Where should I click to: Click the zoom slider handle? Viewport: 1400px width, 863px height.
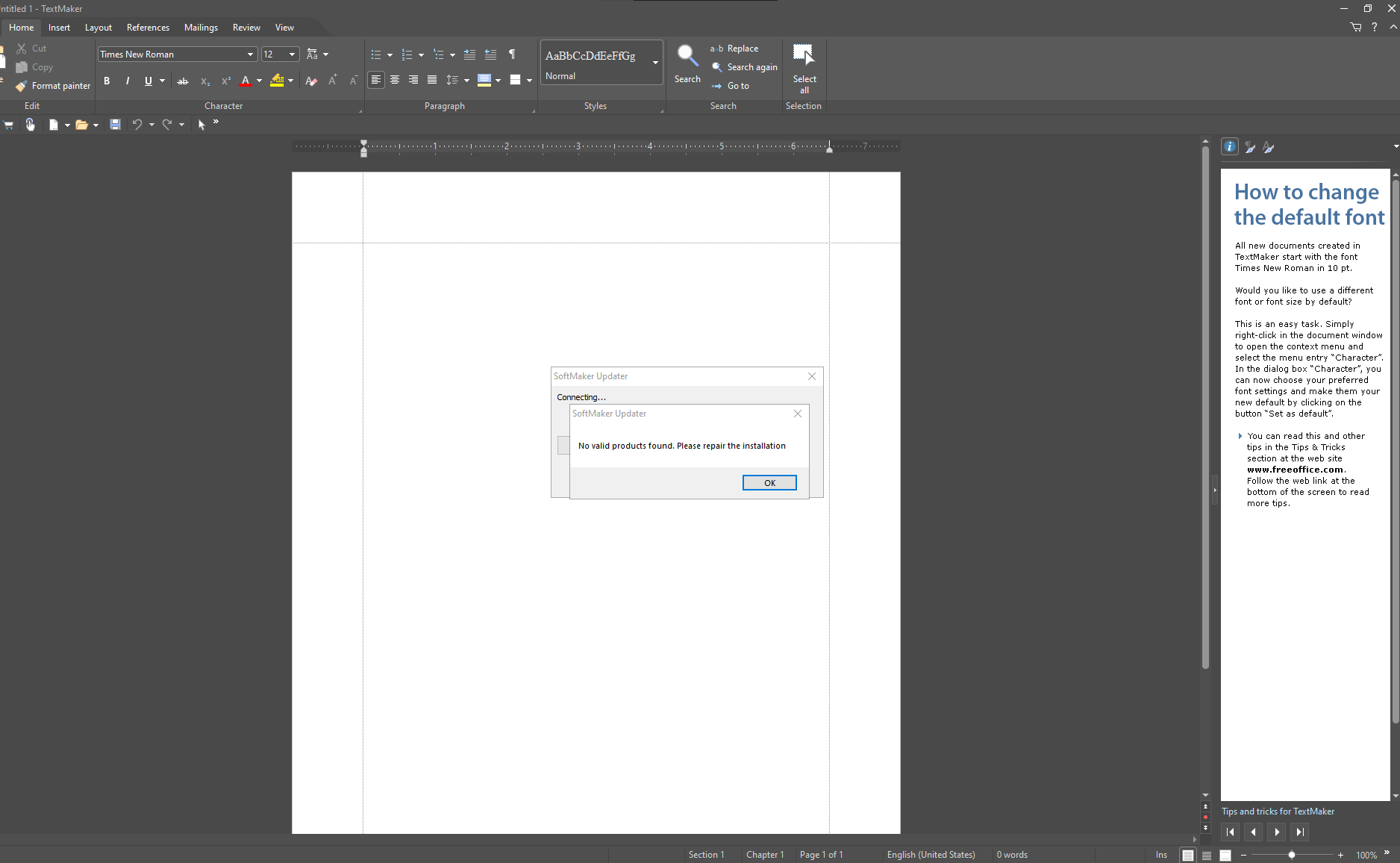coord(1292,855)
